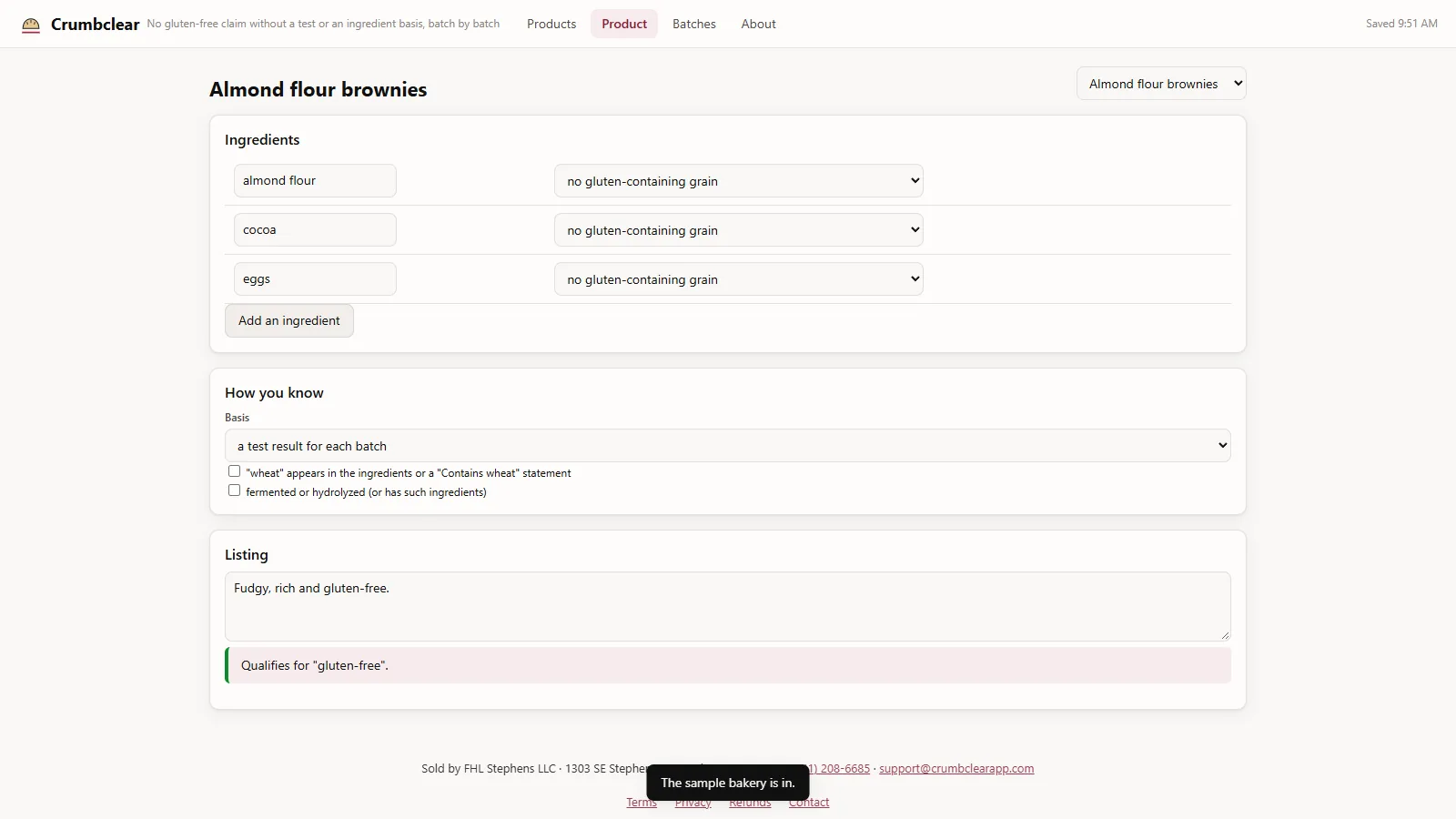
Task: Check the "wheat" appears in ingredients box
Action: (x=235, y=471)
